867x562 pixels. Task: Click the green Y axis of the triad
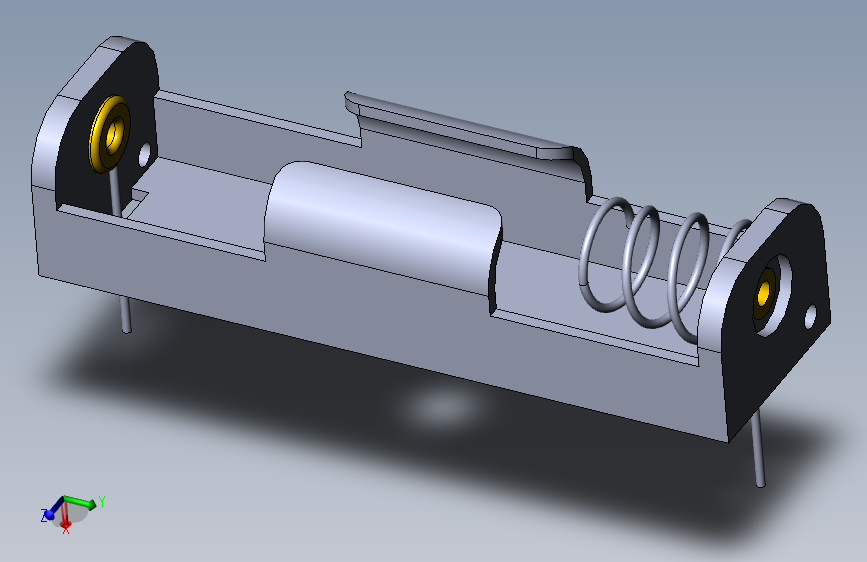tap(81, 502)
